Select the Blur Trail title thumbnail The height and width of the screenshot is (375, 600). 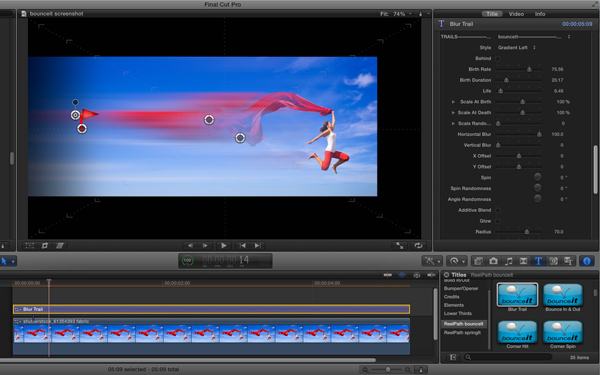coord(517,295)
